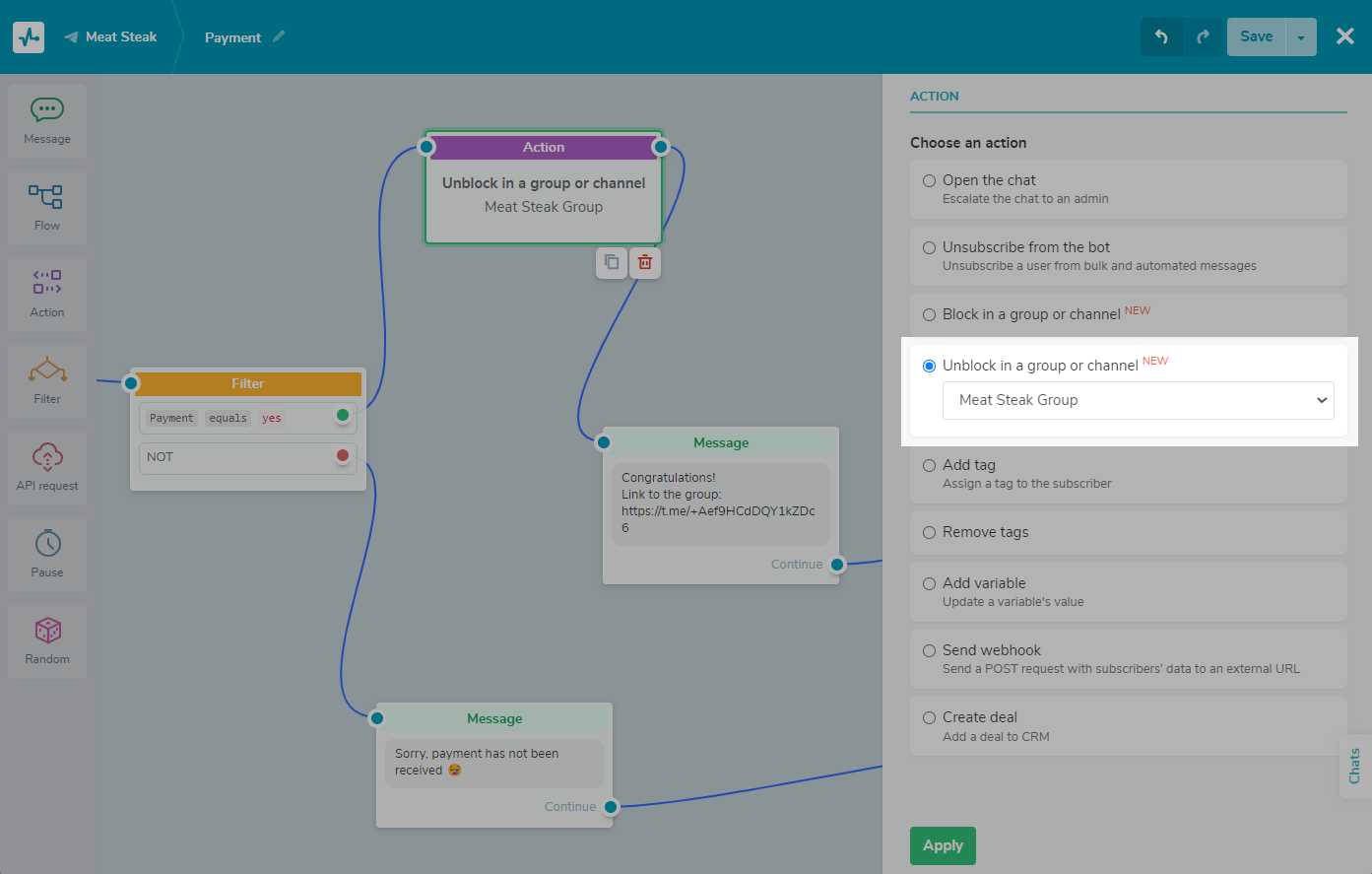Select the Message block icon in sidebar

(47, 120)
